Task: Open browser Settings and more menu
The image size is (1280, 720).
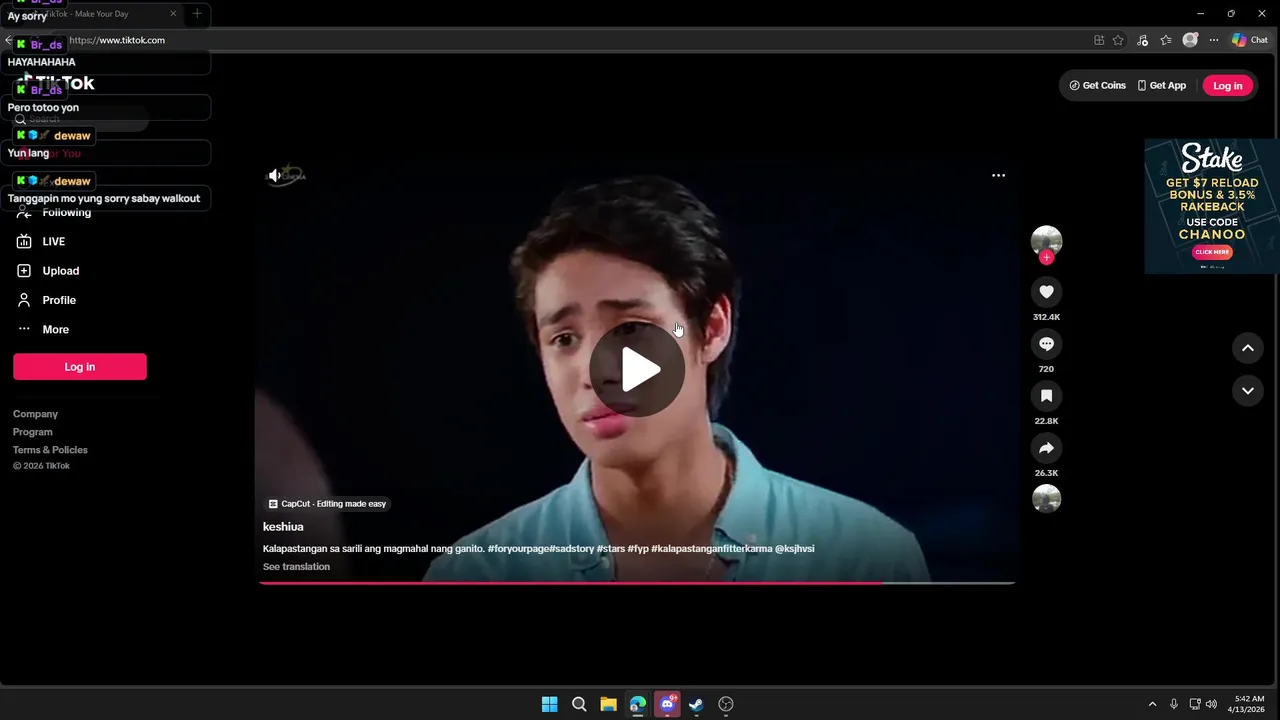Action: (1214, 40)
